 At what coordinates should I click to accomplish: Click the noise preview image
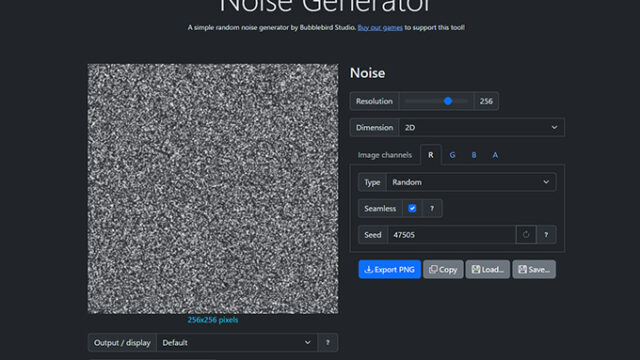tap(213, 189)
